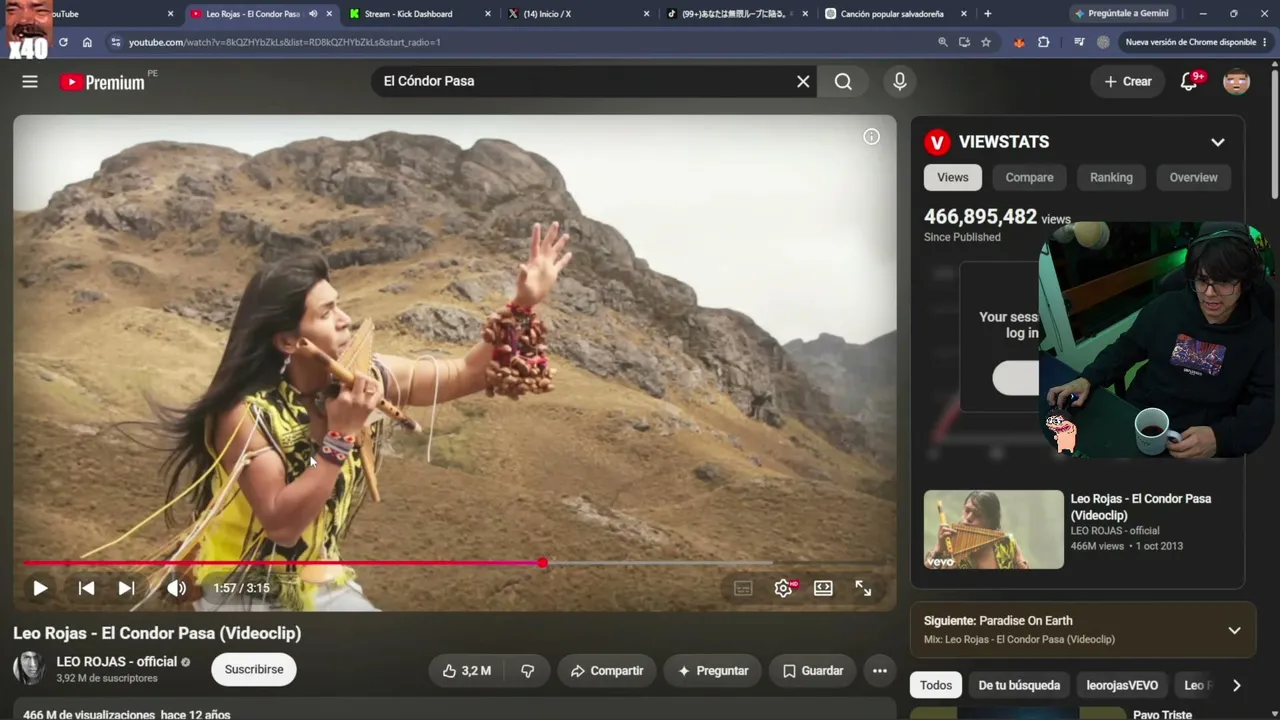
Task: Select the Views tab in ViewStats
Action: coord(953,177)
